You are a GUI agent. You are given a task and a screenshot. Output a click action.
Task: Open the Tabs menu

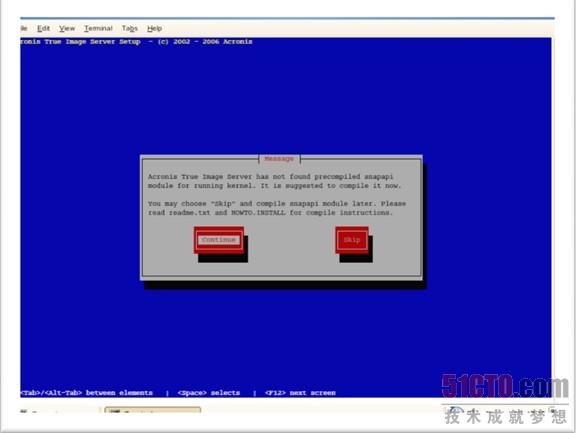pyautogui.click(x=130, y=28)
